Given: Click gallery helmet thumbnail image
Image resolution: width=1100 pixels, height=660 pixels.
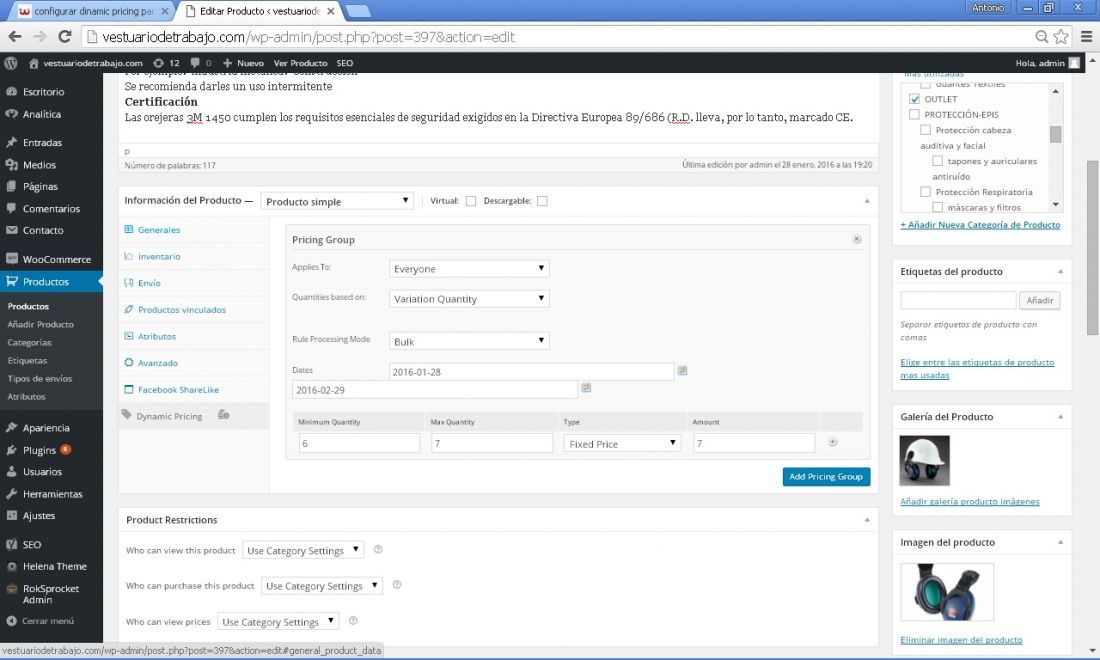Looking at the screenshot, I should (925, 461).
